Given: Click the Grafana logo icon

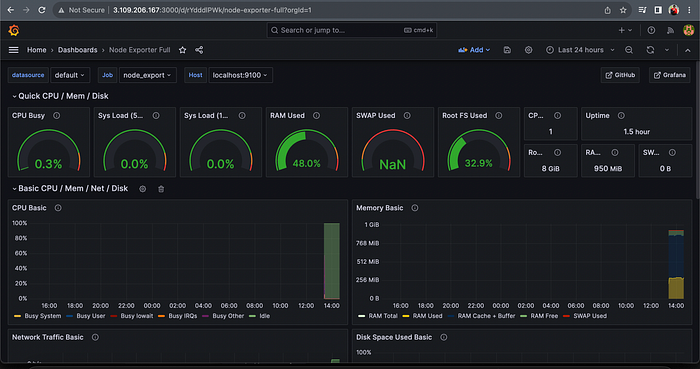Looking at the screenshot, I should [x=14, y=30].
